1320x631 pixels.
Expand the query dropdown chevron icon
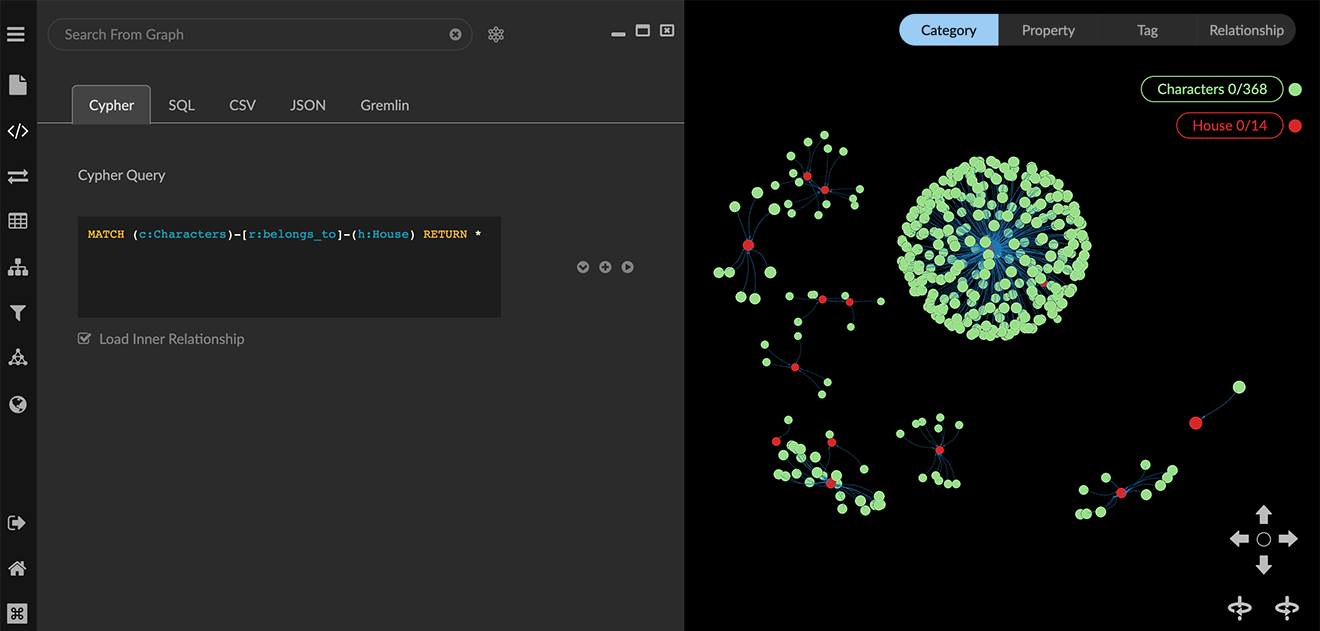583,267
